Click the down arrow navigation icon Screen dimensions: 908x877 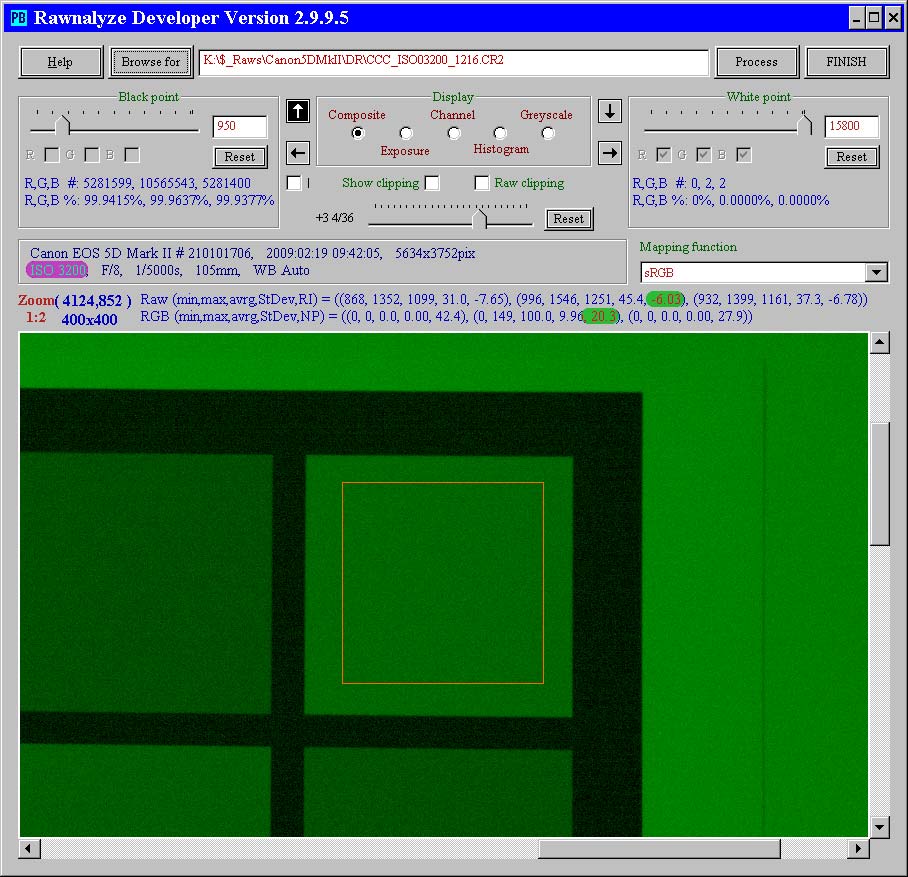(x=609, y=111)
